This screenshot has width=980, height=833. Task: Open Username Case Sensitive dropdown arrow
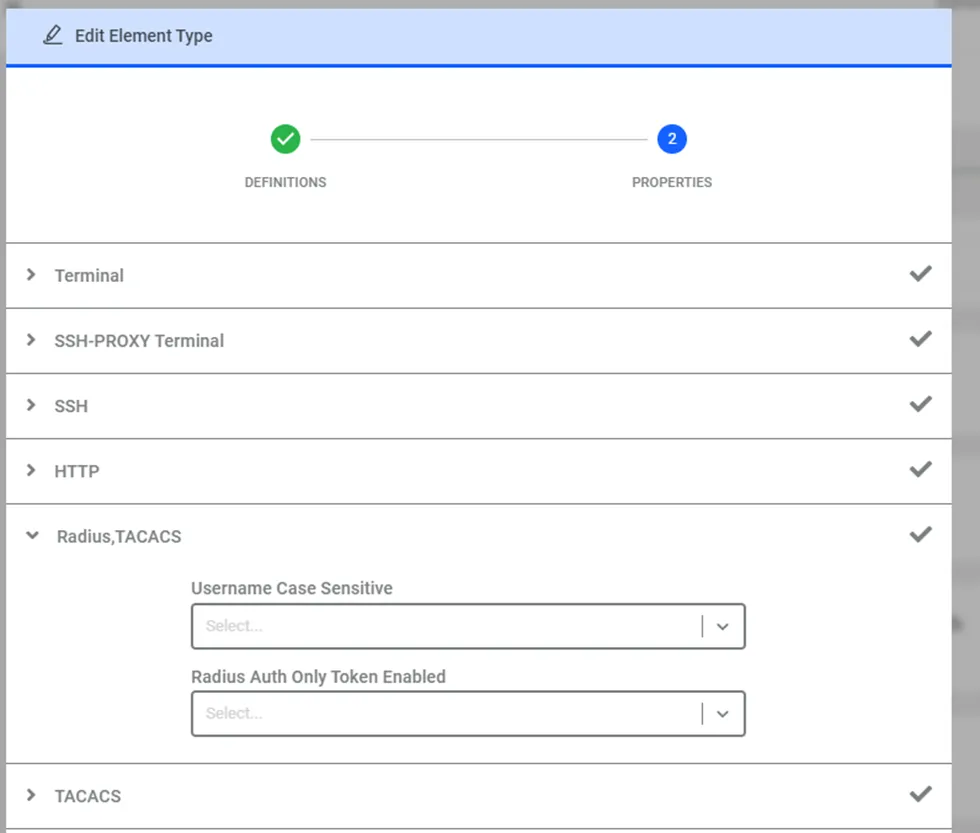pos(722,626)
